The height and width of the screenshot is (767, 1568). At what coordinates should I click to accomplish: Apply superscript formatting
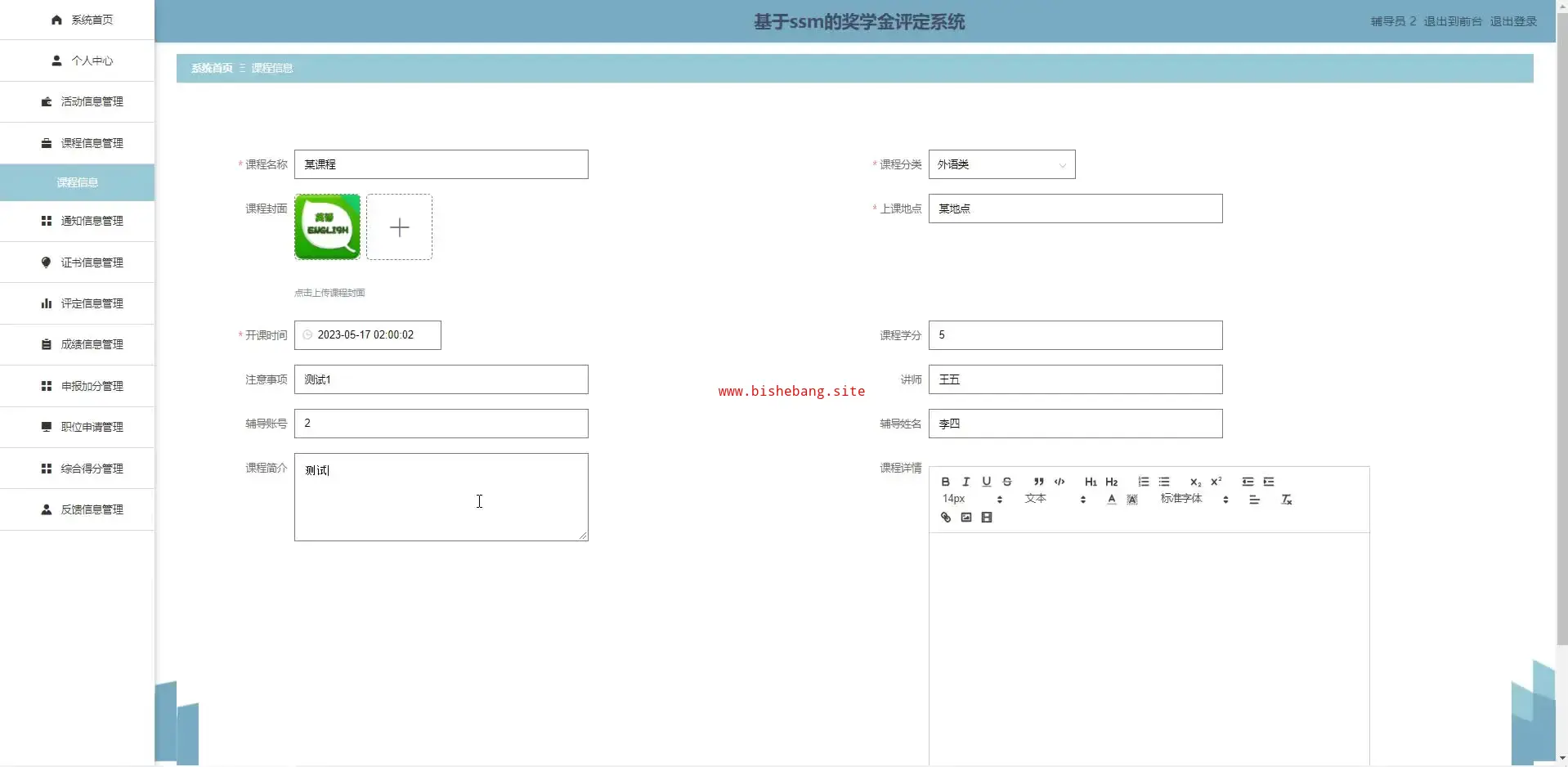[x=1216, y=482]
